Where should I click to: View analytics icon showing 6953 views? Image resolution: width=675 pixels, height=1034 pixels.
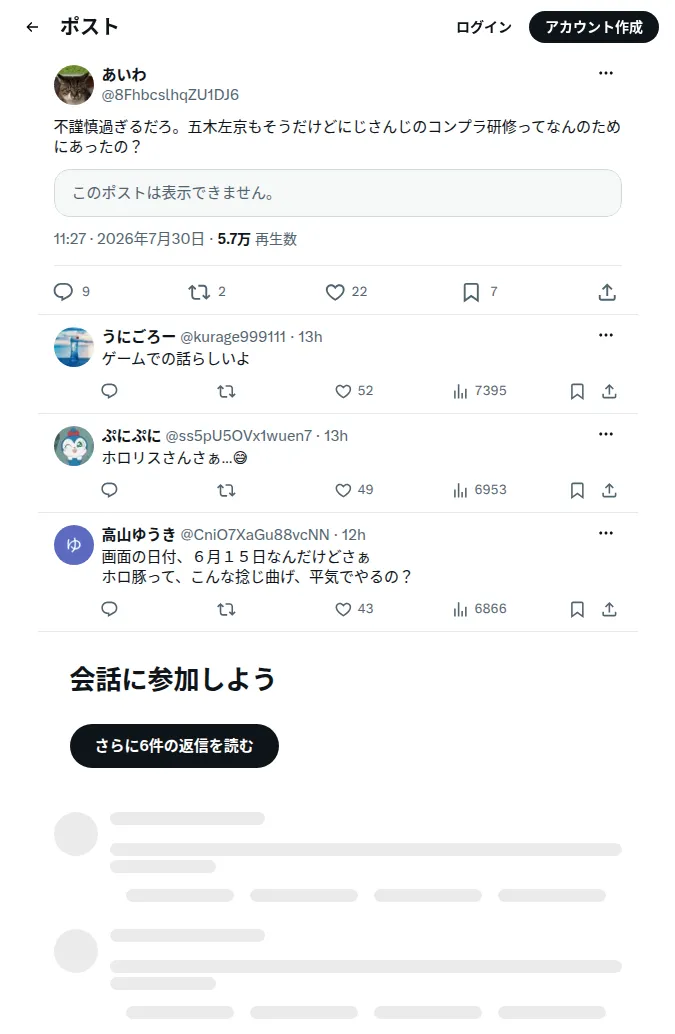pos(460,490)
